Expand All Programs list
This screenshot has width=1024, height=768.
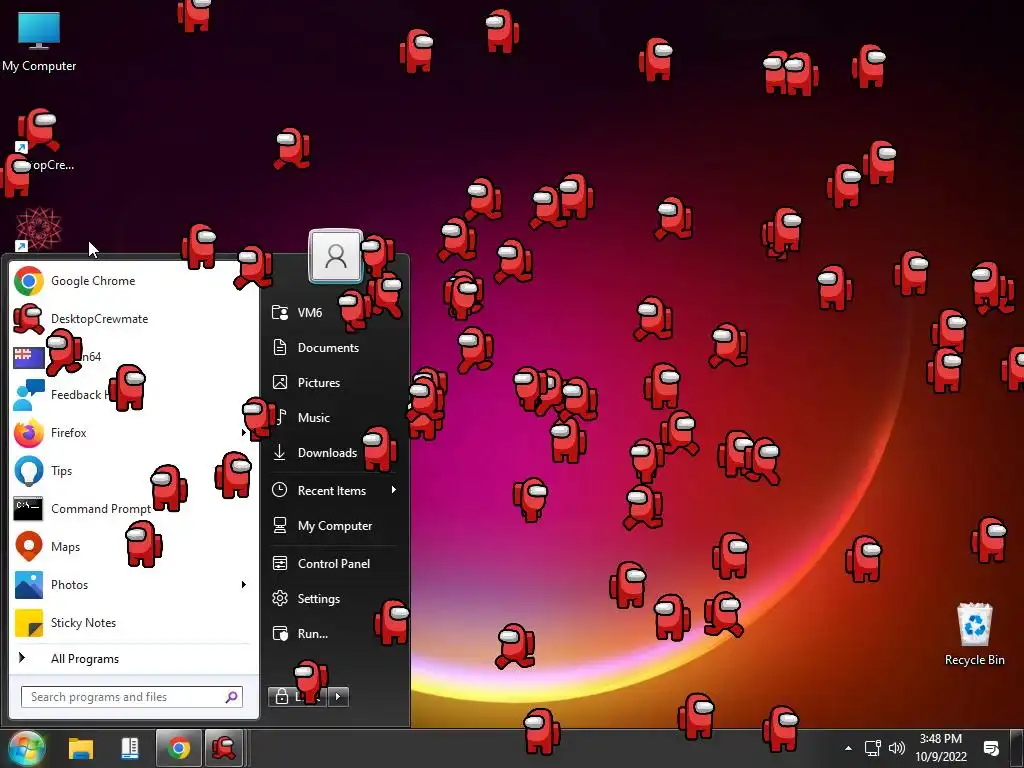click(133, 658)
